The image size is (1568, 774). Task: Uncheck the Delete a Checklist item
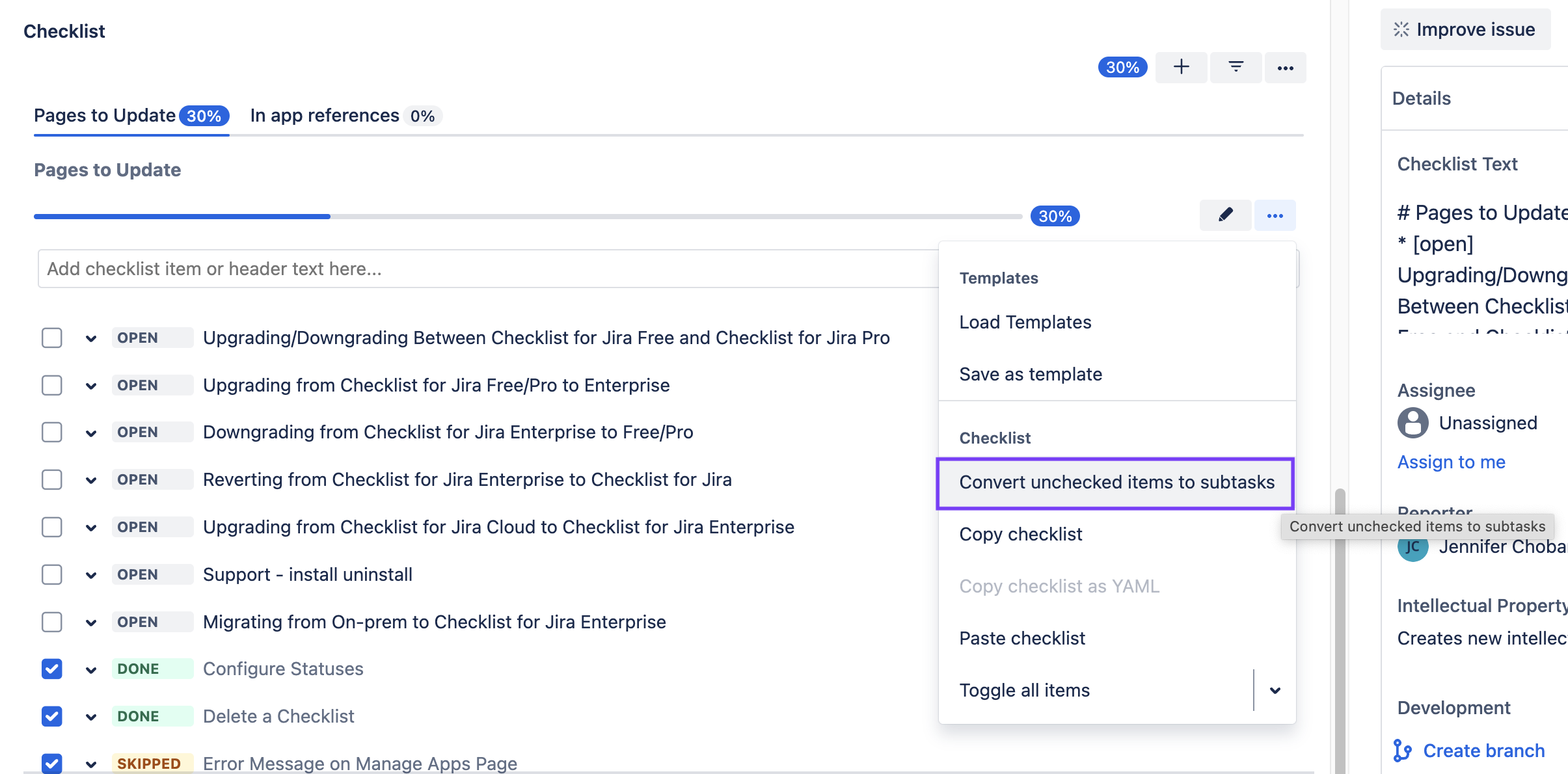point(51,716)
